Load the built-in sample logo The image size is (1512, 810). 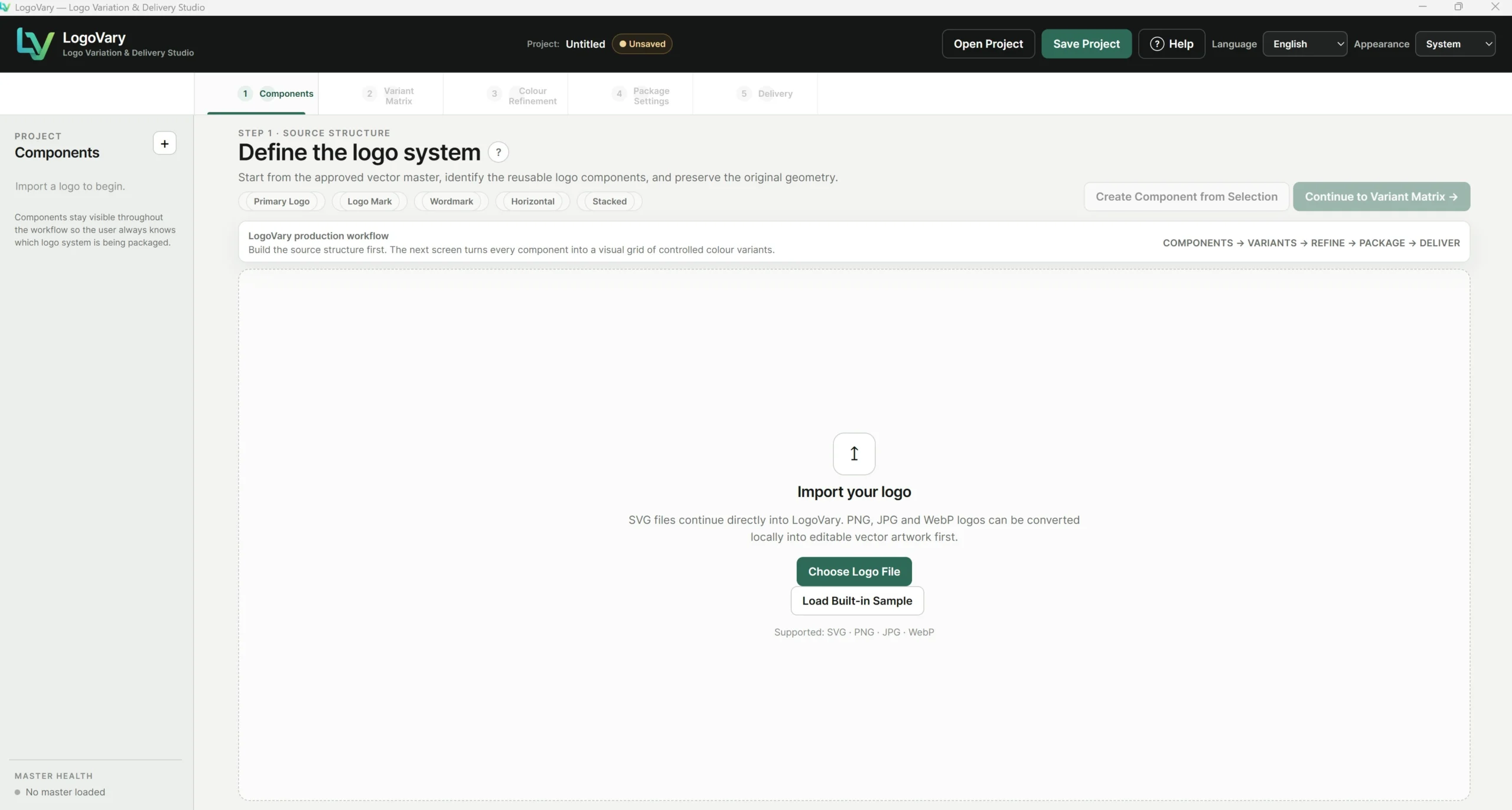tap(857, 600)
